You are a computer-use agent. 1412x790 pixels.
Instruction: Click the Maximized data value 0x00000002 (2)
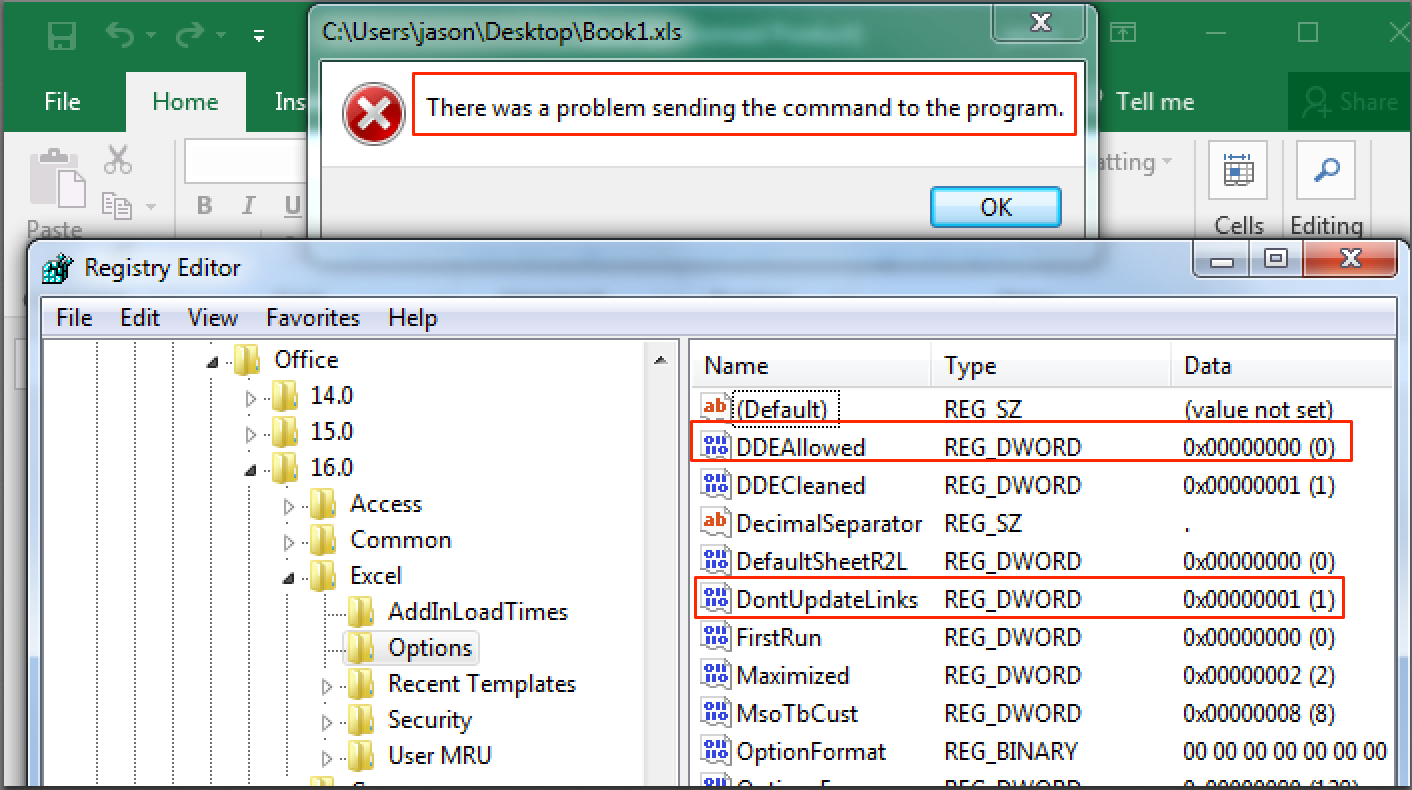1259,675
